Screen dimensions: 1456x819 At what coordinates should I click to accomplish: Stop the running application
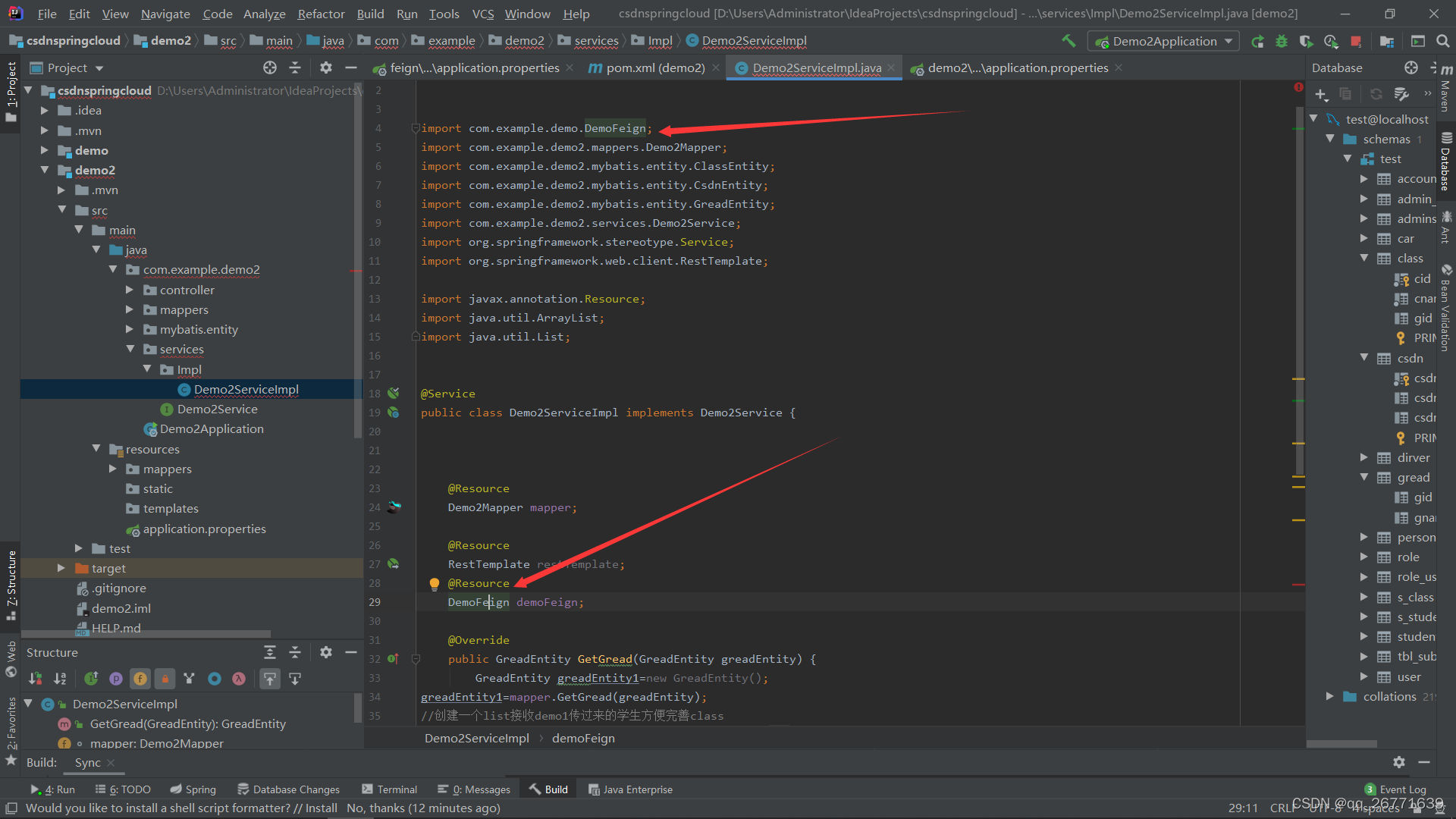(1356, 41)
